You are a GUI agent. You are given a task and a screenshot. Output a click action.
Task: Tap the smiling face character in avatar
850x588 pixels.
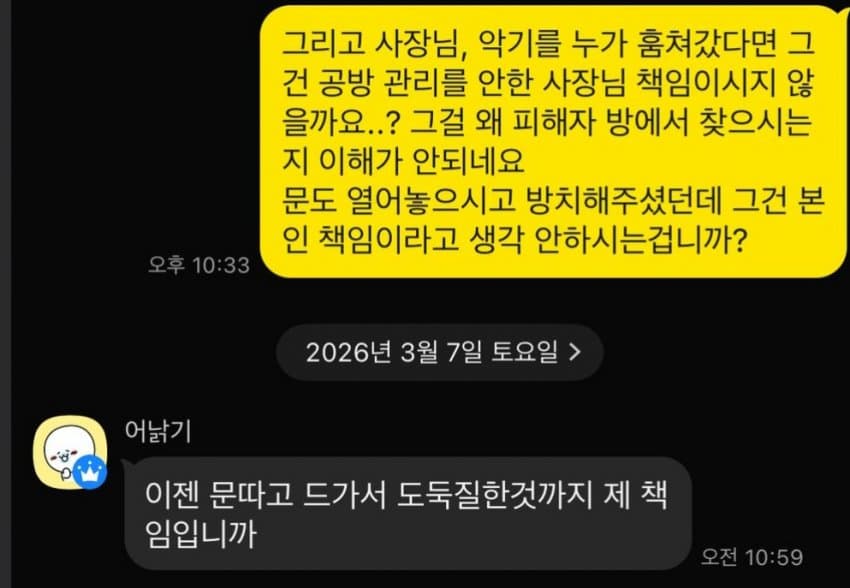[64, 450]
